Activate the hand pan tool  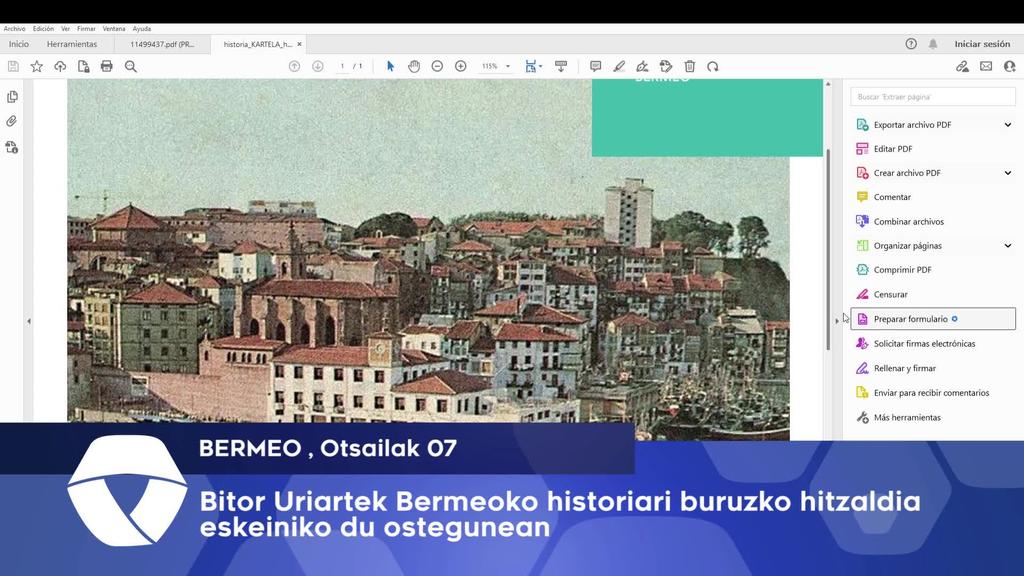click(x=414, y=66)
